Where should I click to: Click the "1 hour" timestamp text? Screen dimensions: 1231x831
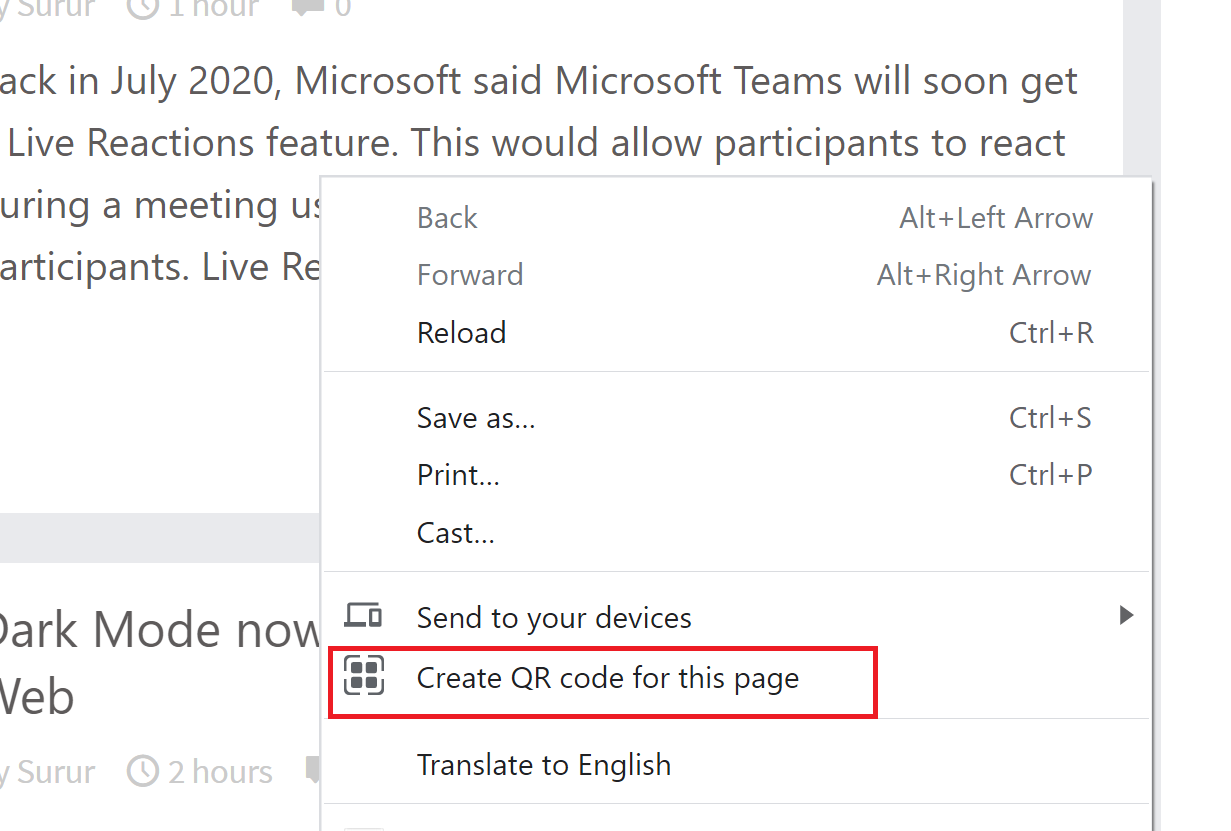(213, 8)
